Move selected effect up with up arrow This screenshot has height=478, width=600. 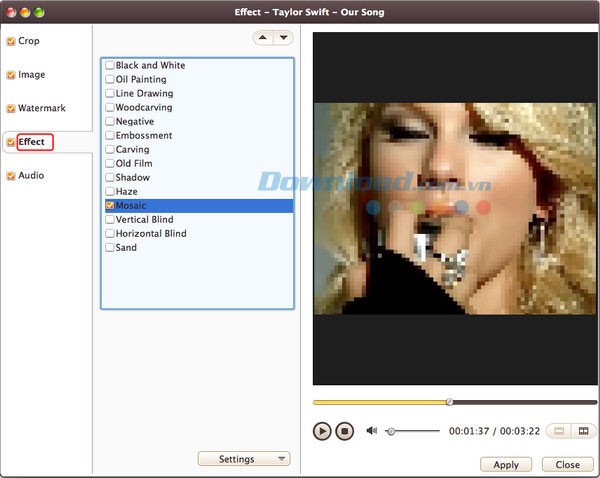pyautogui.click(x=263, y=38)
